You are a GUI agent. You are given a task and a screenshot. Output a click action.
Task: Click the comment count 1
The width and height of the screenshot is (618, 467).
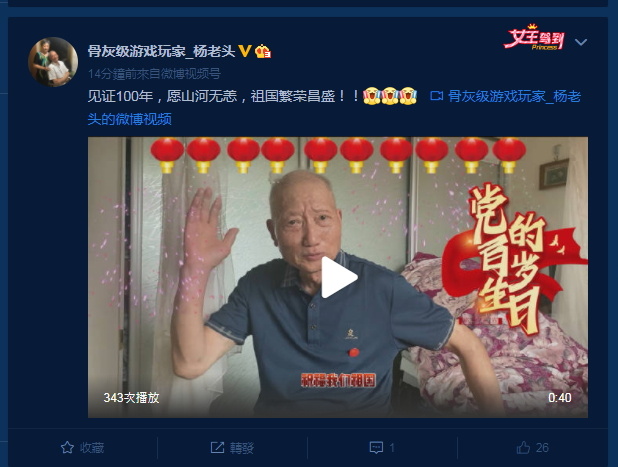click(x=392, y=448)
